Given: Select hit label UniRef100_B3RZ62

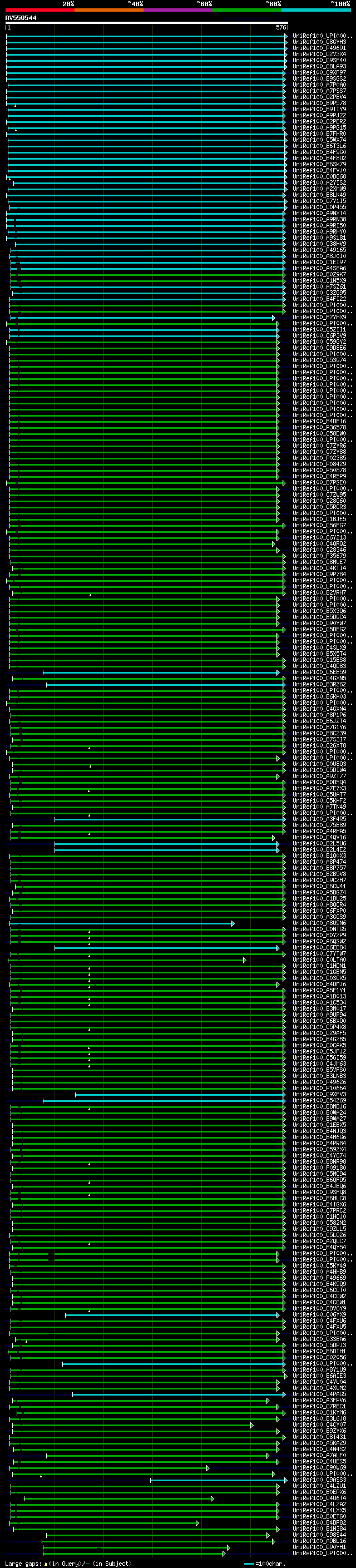Looking at the screenshot, I should tap(319, 684).
